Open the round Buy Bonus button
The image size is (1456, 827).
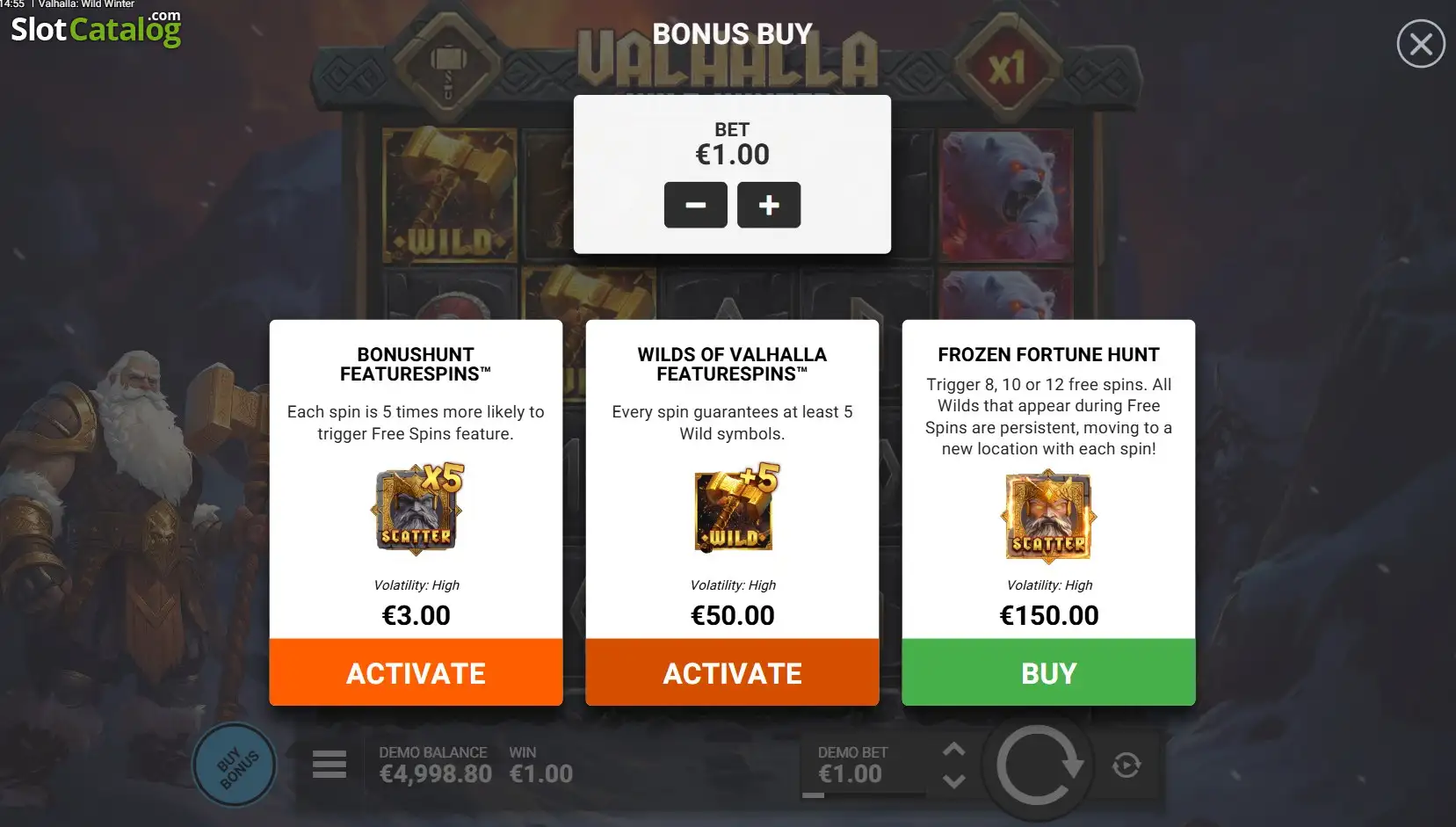coord(235,765)
